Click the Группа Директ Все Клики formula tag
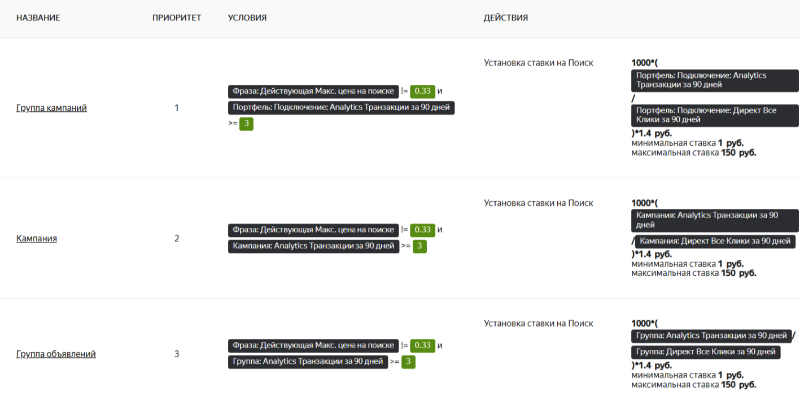Image resolution: width=800 pixels, height=395 pixels. pyautogui.click(x=706, y=352)
